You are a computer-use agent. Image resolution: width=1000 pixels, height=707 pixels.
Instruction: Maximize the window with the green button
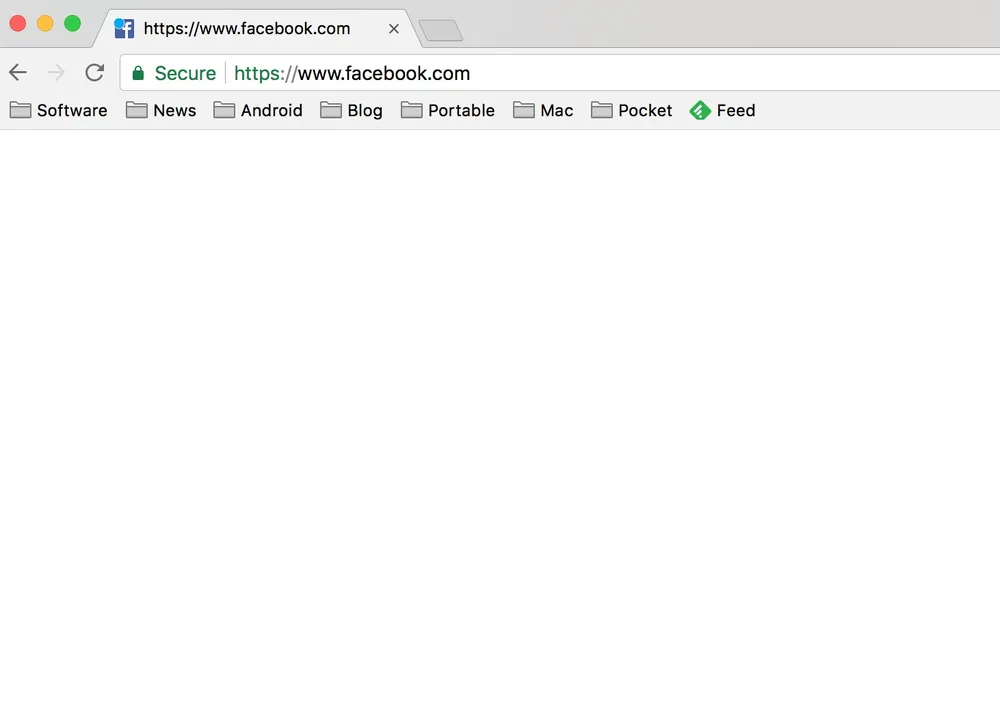coord(72,24)
